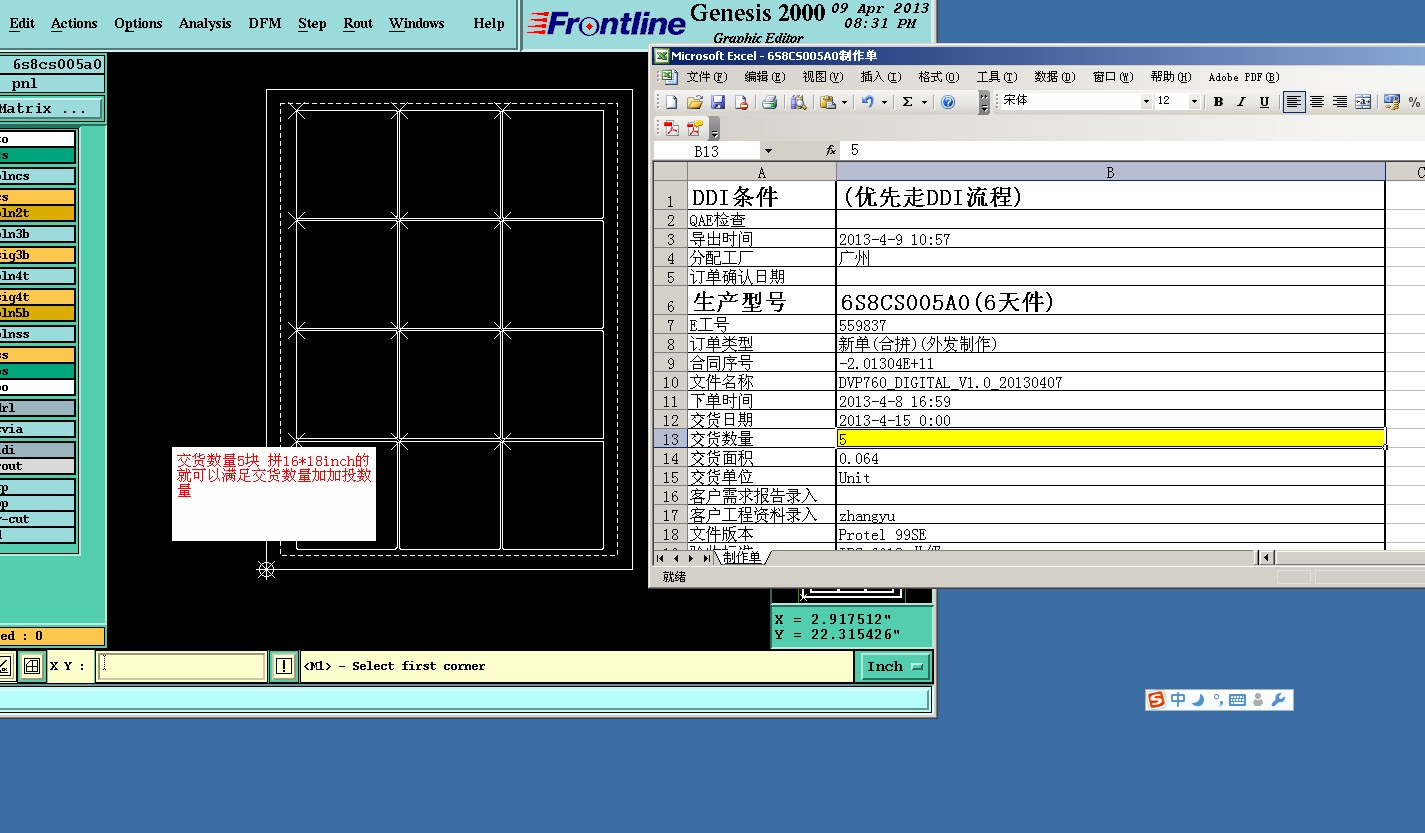The width and height of the screenshot is (1425, 833).
Task: Apply Underline formatting in Excel
Action: tap(1264, 102)
